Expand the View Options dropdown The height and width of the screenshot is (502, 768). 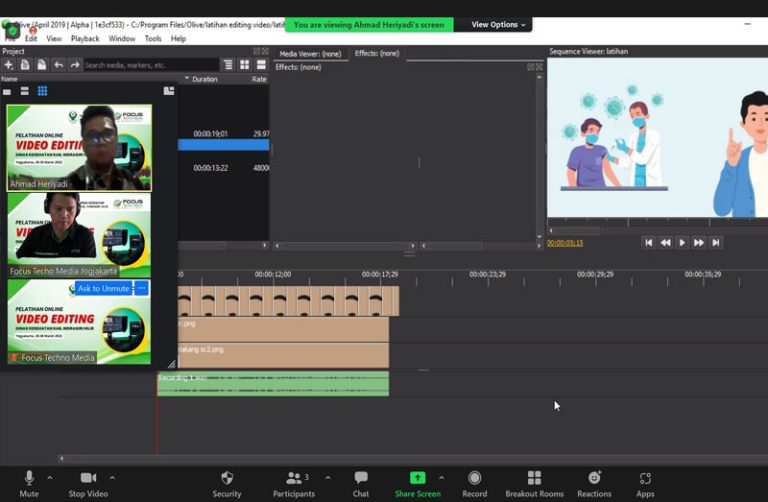tap(499, 24)
